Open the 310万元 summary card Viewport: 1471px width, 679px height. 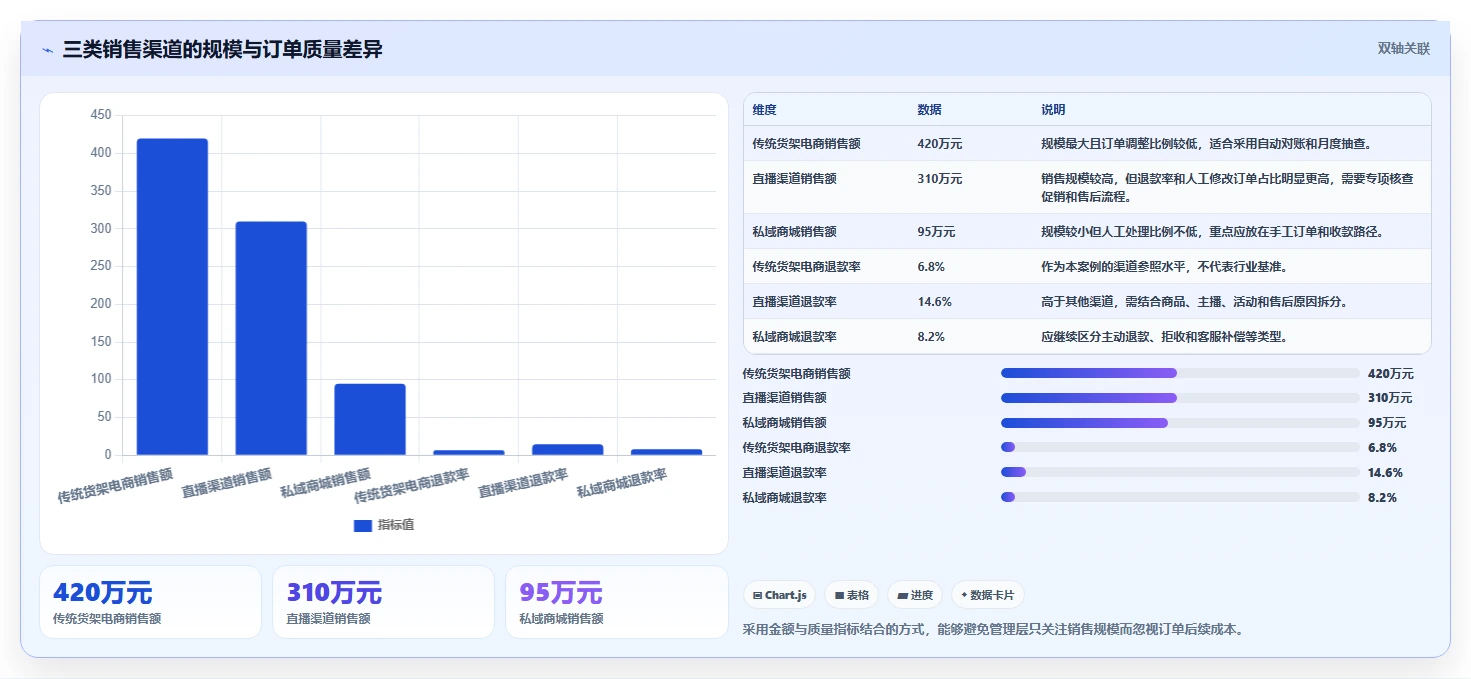pos(383,602)
